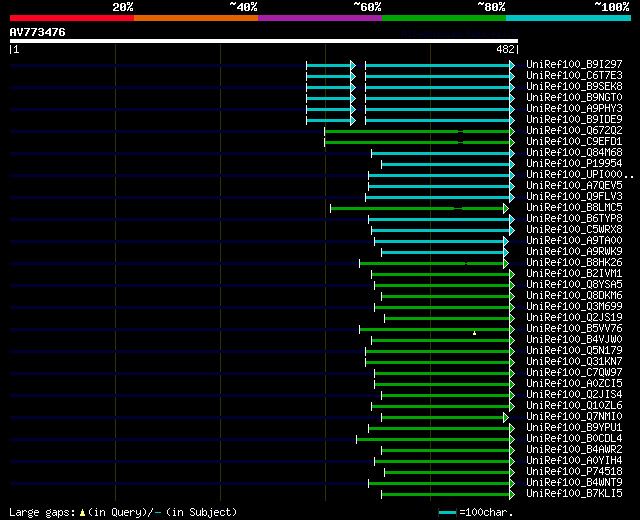This screenshot has height=520, width=640.
Task: Select the UniRef100_A7QEV5 label
Action: [x=574, y=186]
